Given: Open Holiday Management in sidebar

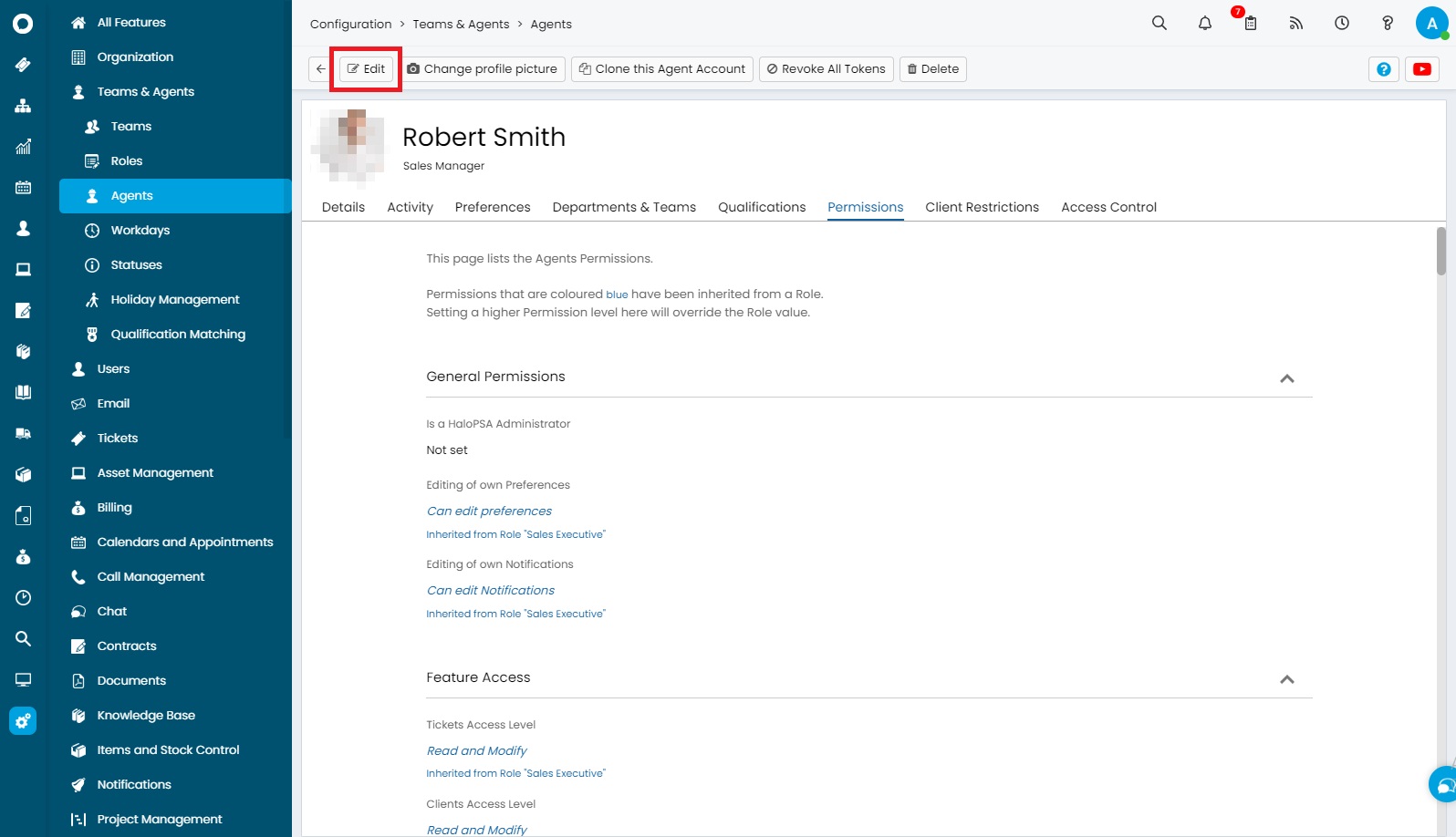Looking at the screenshot, I should pos(174,300).
